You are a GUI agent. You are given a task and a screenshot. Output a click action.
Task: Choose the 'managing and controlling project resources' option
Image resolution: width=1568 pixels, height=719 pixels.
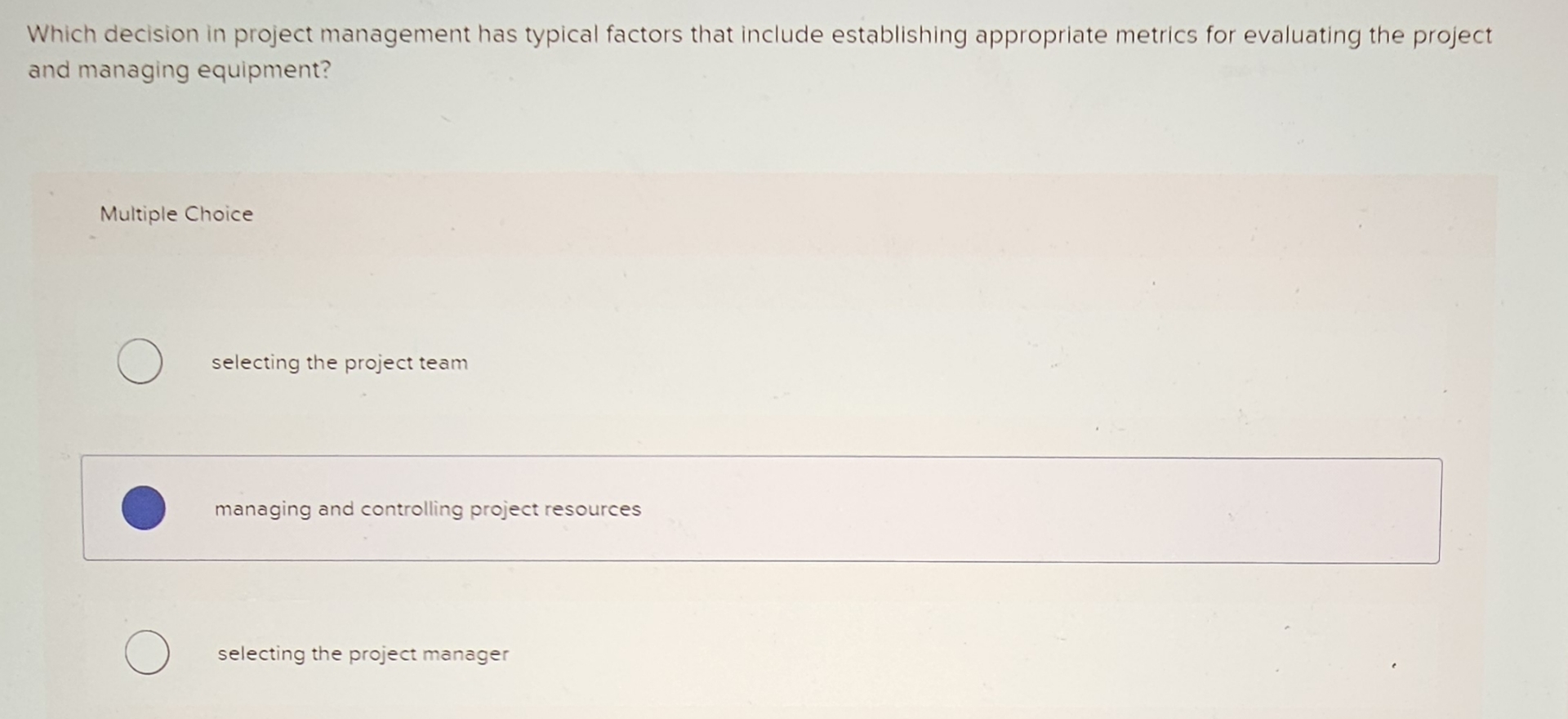click(x=145, y=508)
